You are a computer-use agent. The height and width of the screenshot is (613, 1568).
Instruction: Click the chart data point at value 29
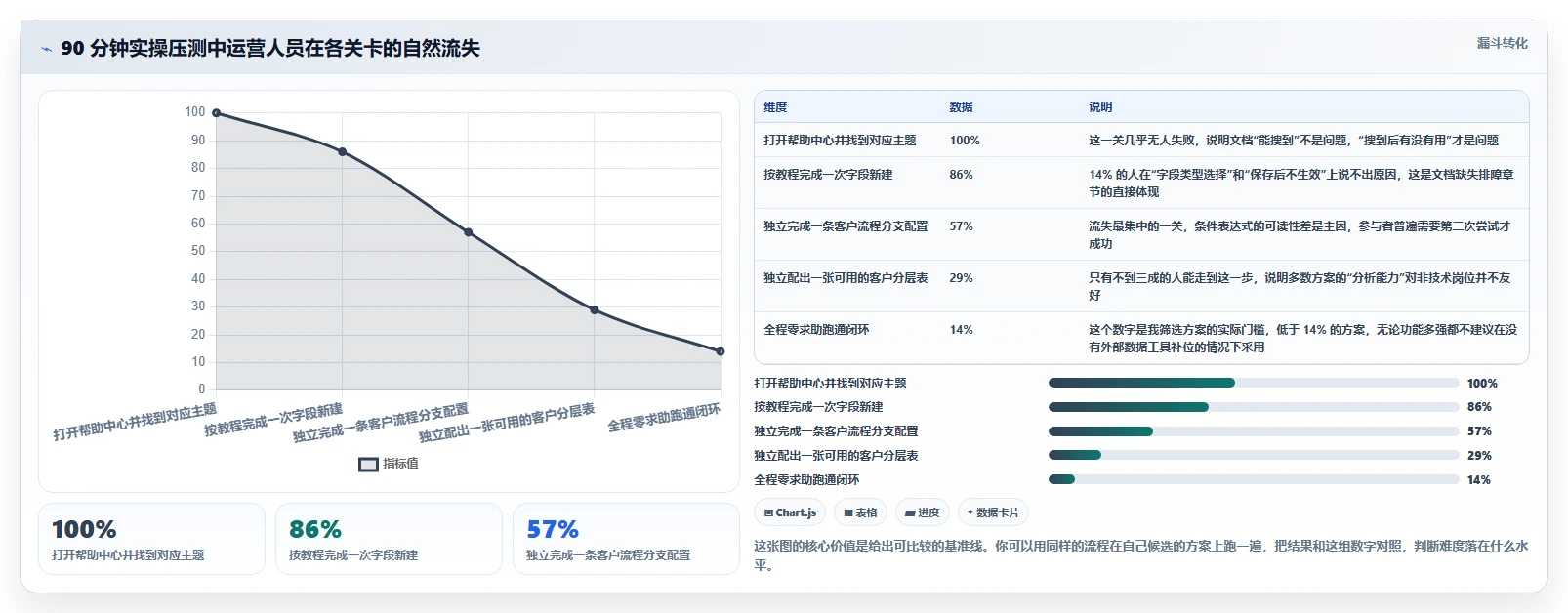click(595, 309)
